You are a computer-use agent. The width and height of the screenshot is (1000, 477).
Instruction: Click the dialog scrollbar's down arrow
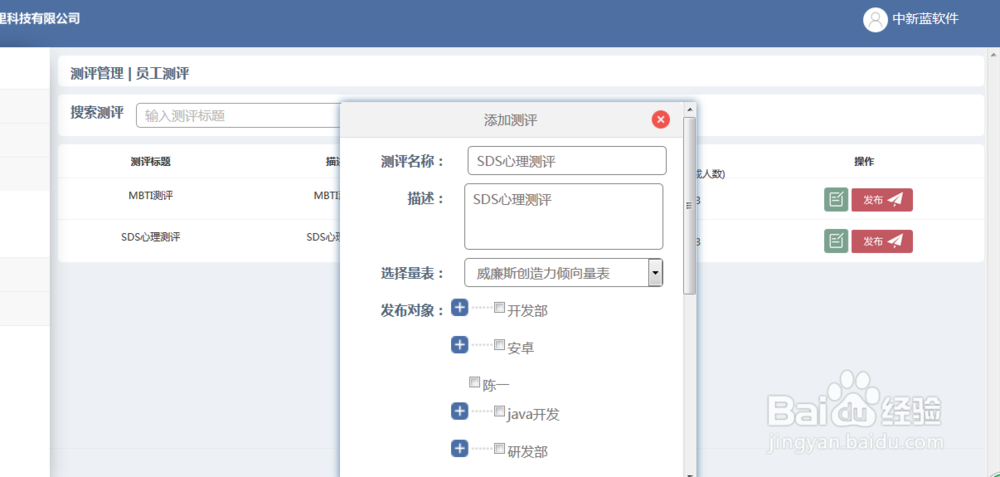pyautogui.click(x=689, y=474)
